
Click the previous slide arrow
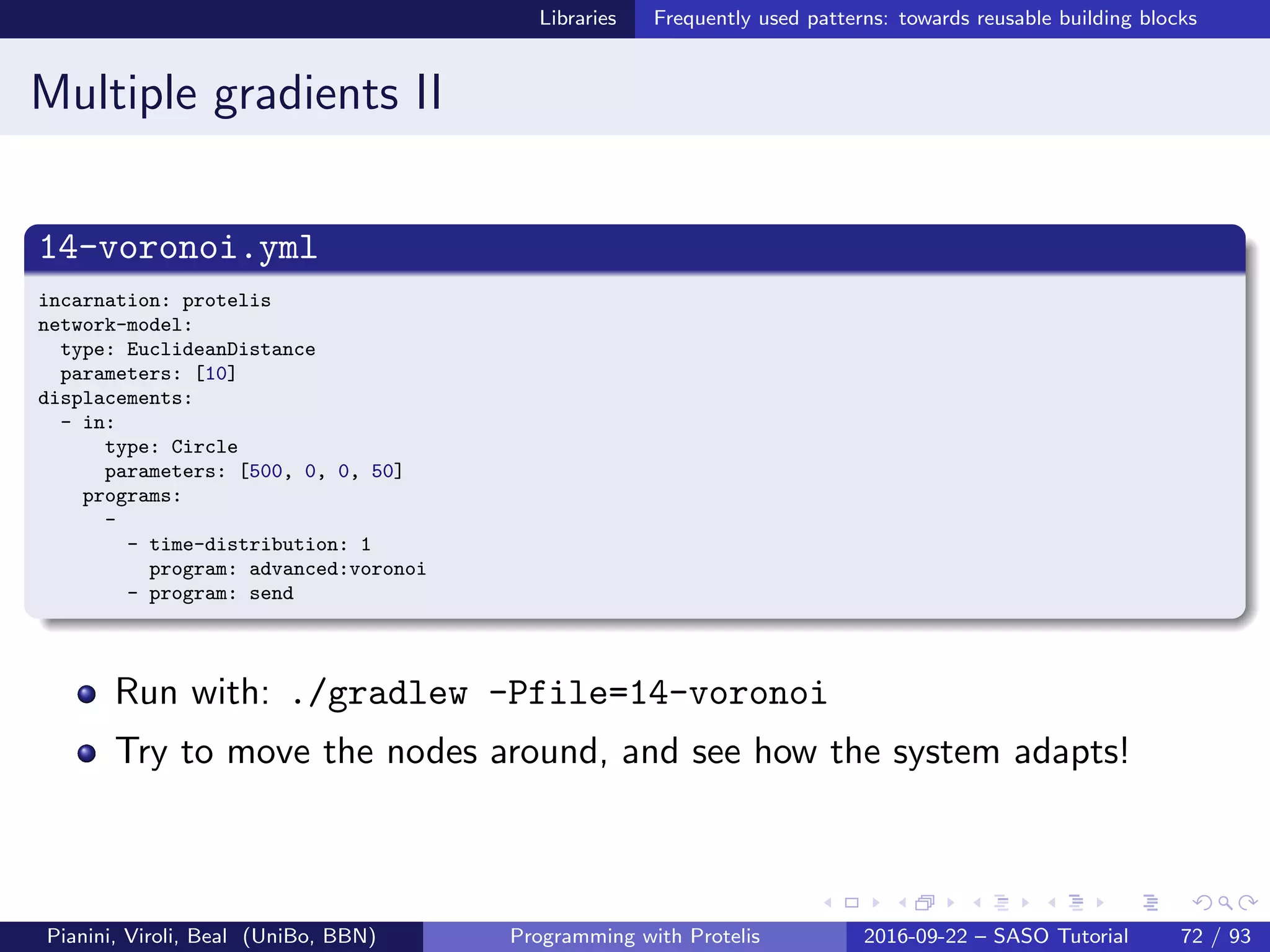(x=828, y=903)
